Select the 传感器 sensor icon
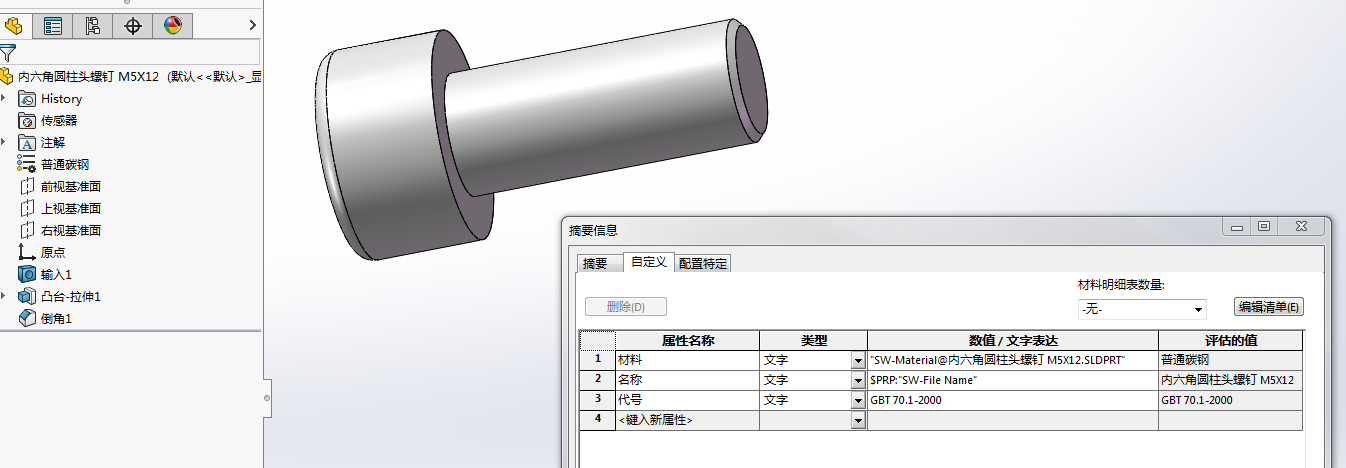The image size is (1346, 468). coord(28,121)
